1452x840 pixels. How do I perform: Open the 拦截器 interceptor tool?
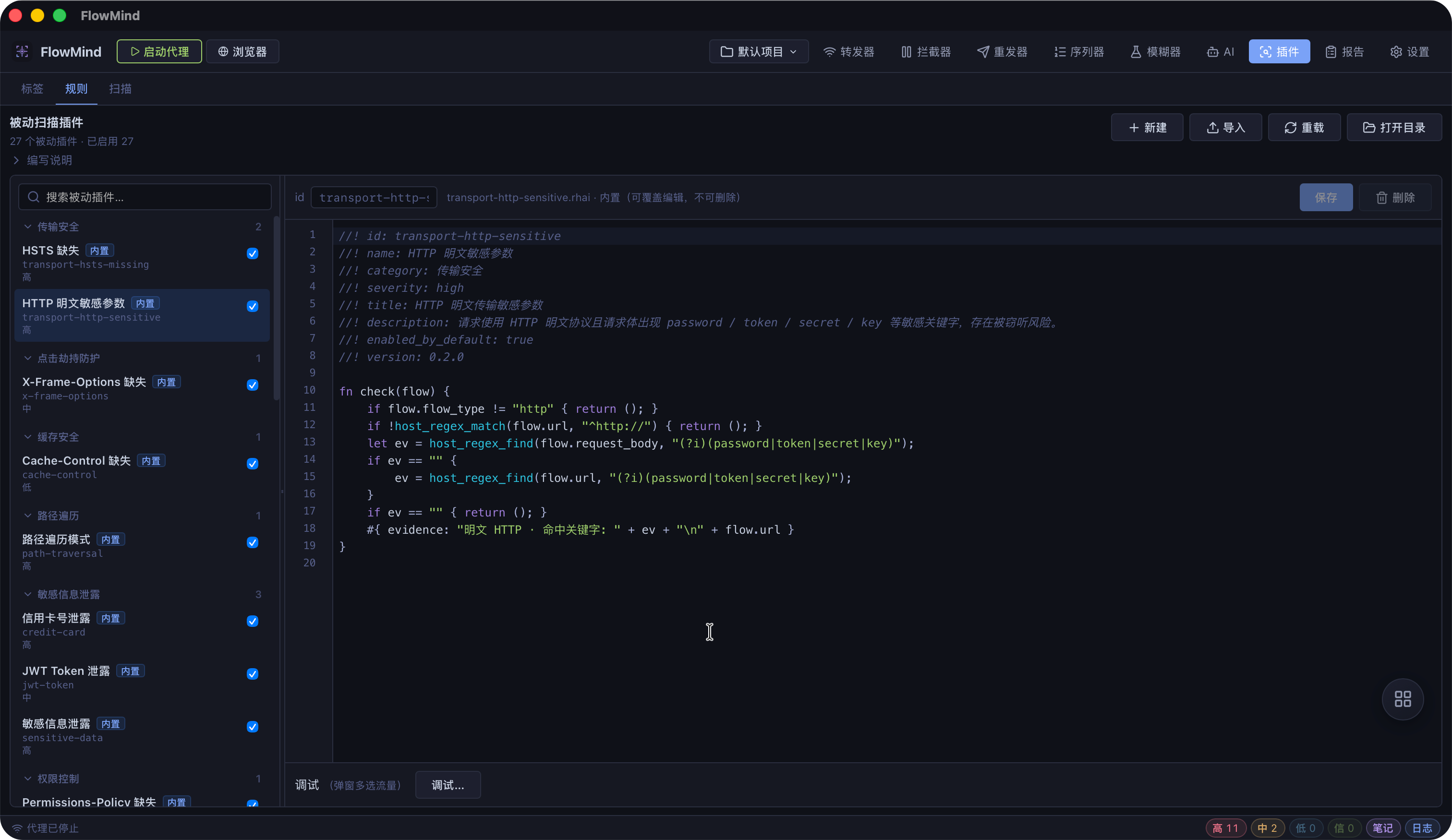point(926,52)
